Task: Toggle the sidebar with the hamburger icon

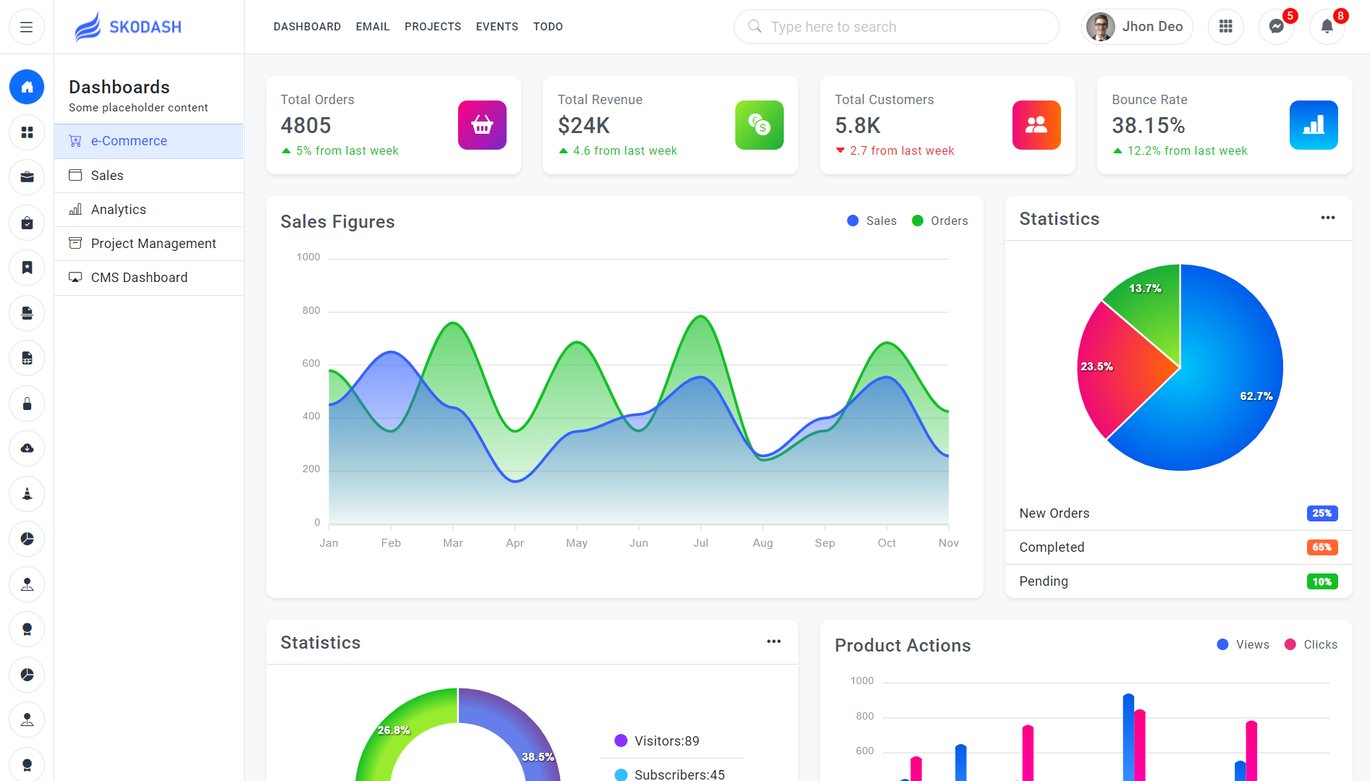Action: pyautogui.click(x=26, y=27)
